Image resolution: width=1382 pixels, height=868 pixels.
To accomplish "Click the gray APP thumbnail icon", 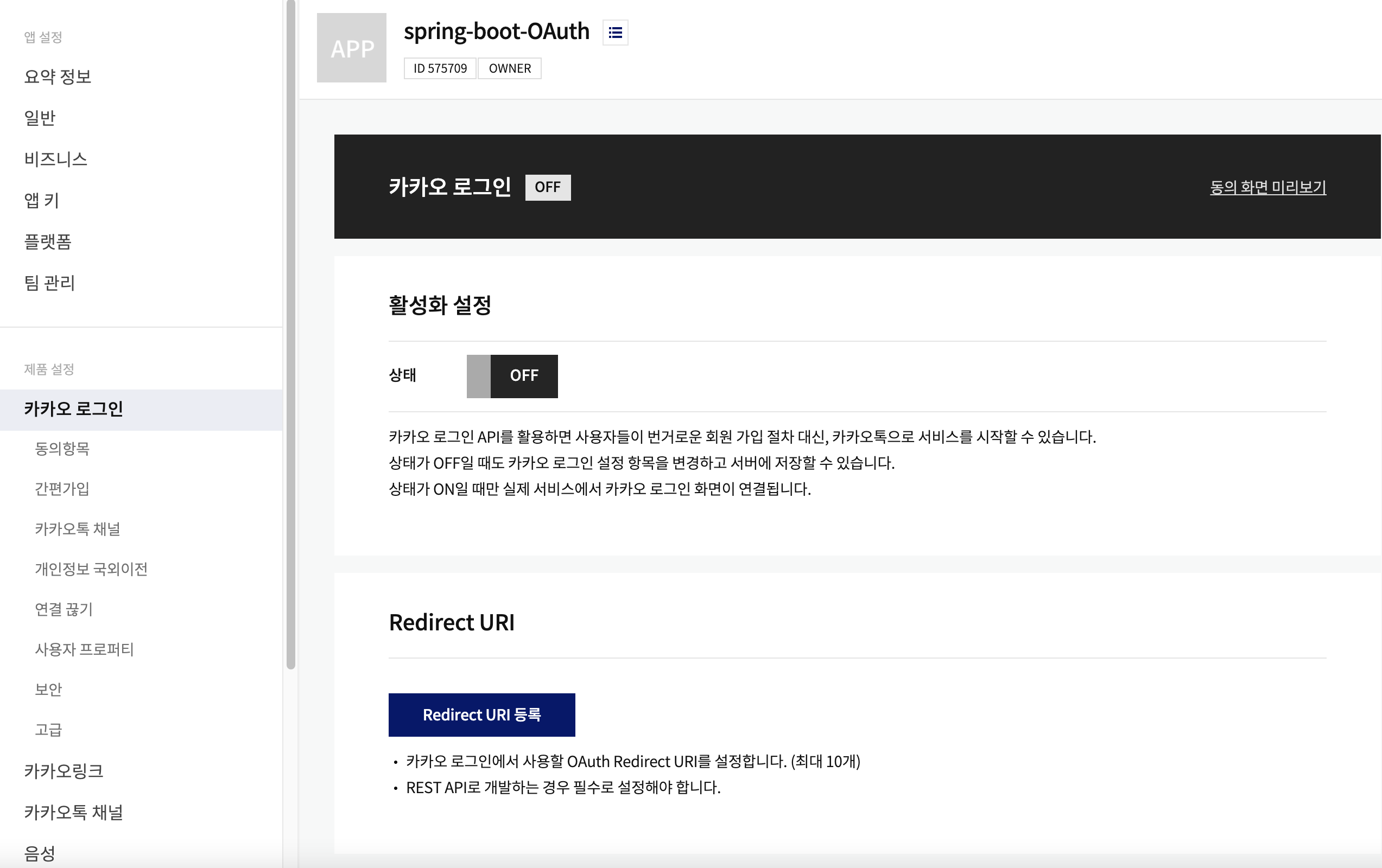I will [351, 48].
